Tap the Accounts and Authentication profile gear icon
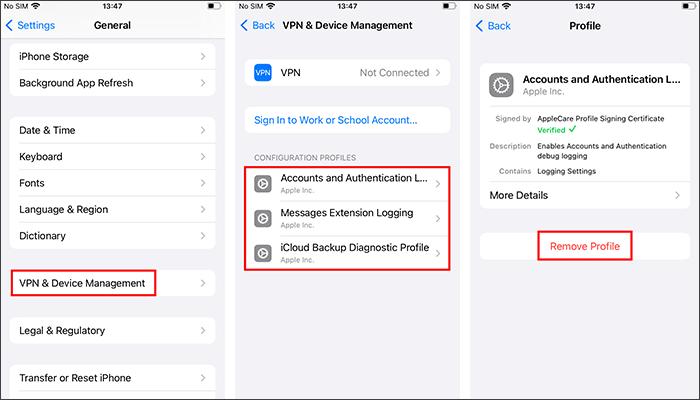The image size is (700, 400). (x=262, y=184)
